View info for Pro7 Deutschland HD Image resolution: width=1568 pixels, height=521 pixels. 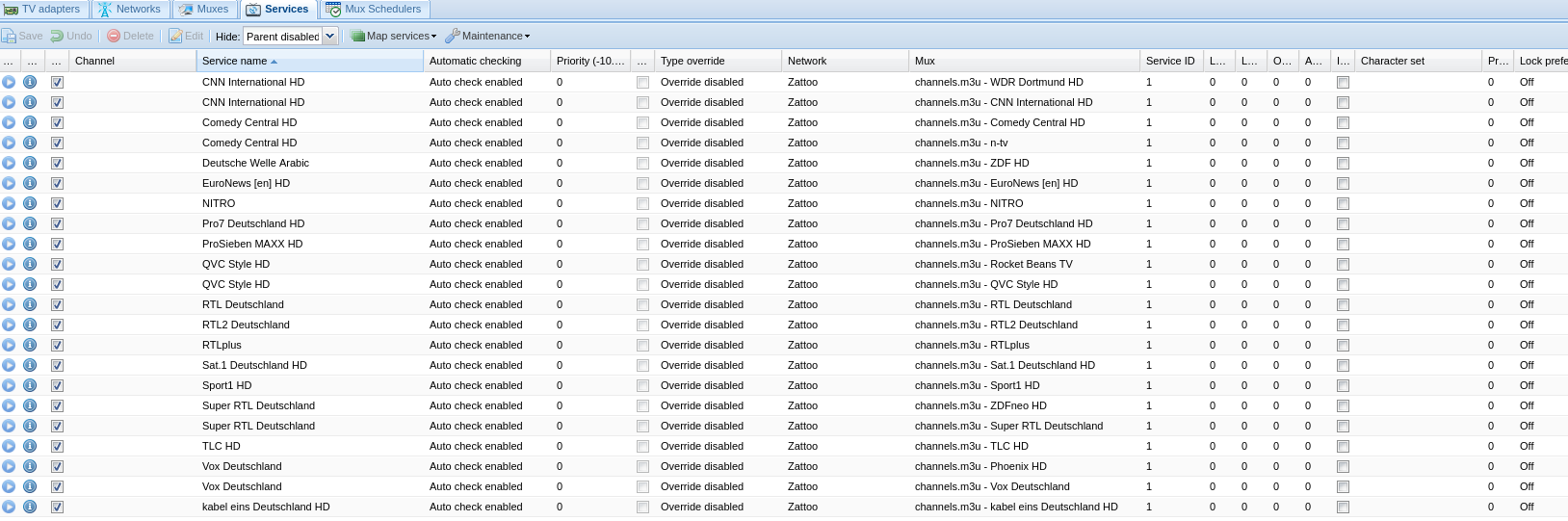point(30,223)
